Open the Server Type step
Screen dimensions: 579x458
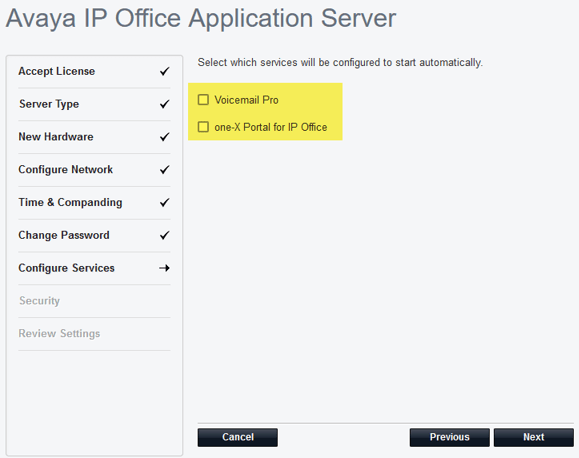coord(94,104)
